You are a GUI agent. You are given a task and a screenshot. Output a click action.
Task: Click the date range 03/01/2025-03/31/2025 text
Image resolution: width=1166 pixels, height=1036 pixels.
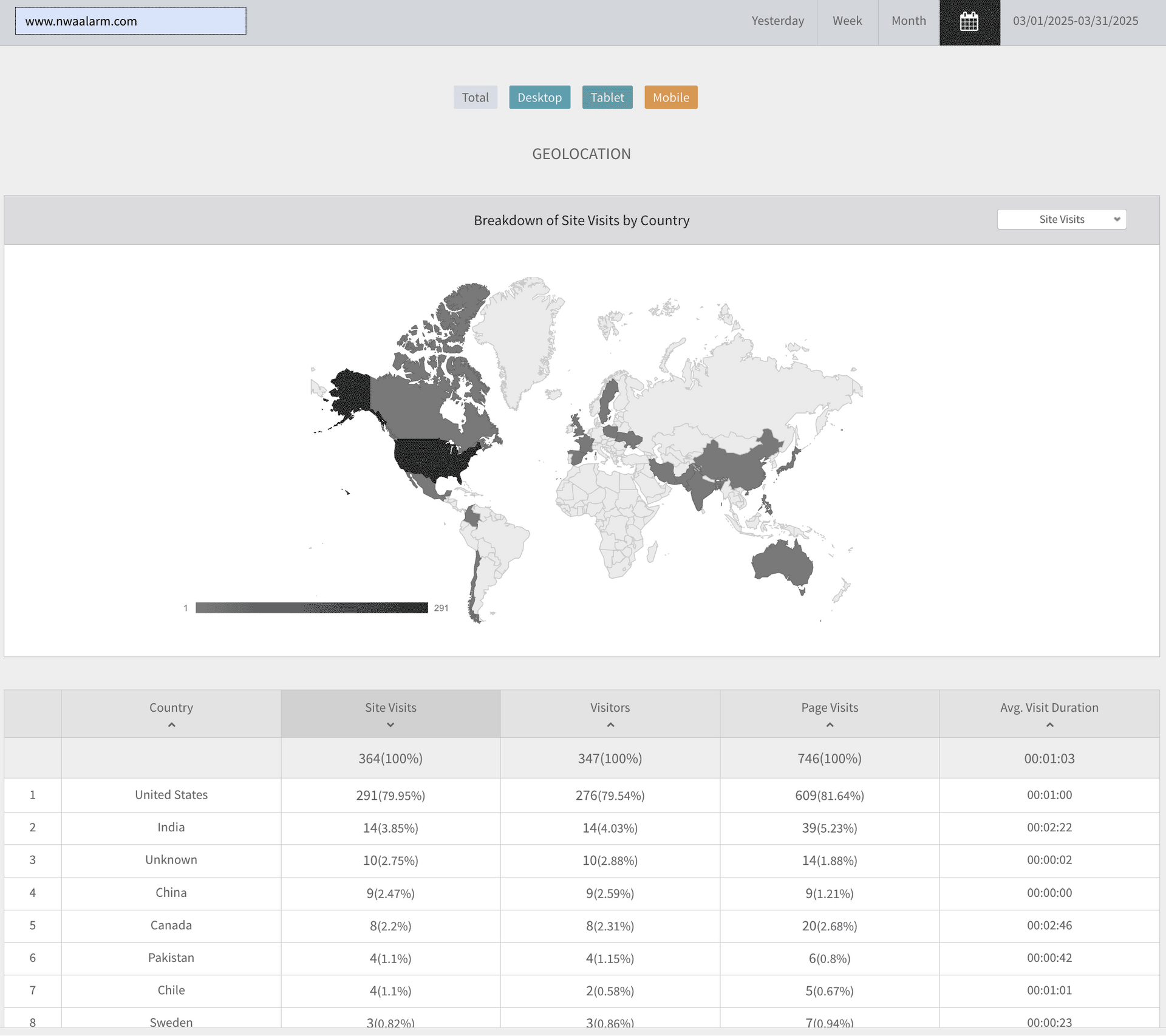[x=1076, y=21]
